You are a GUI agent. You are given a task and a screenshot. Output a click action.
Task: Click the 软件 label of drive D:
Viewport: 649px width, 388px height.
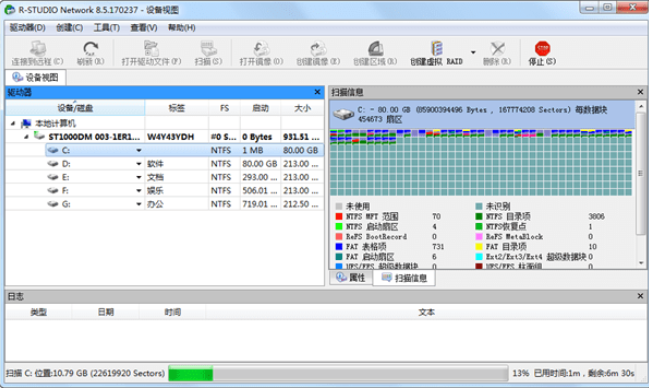tap(155, 164)
